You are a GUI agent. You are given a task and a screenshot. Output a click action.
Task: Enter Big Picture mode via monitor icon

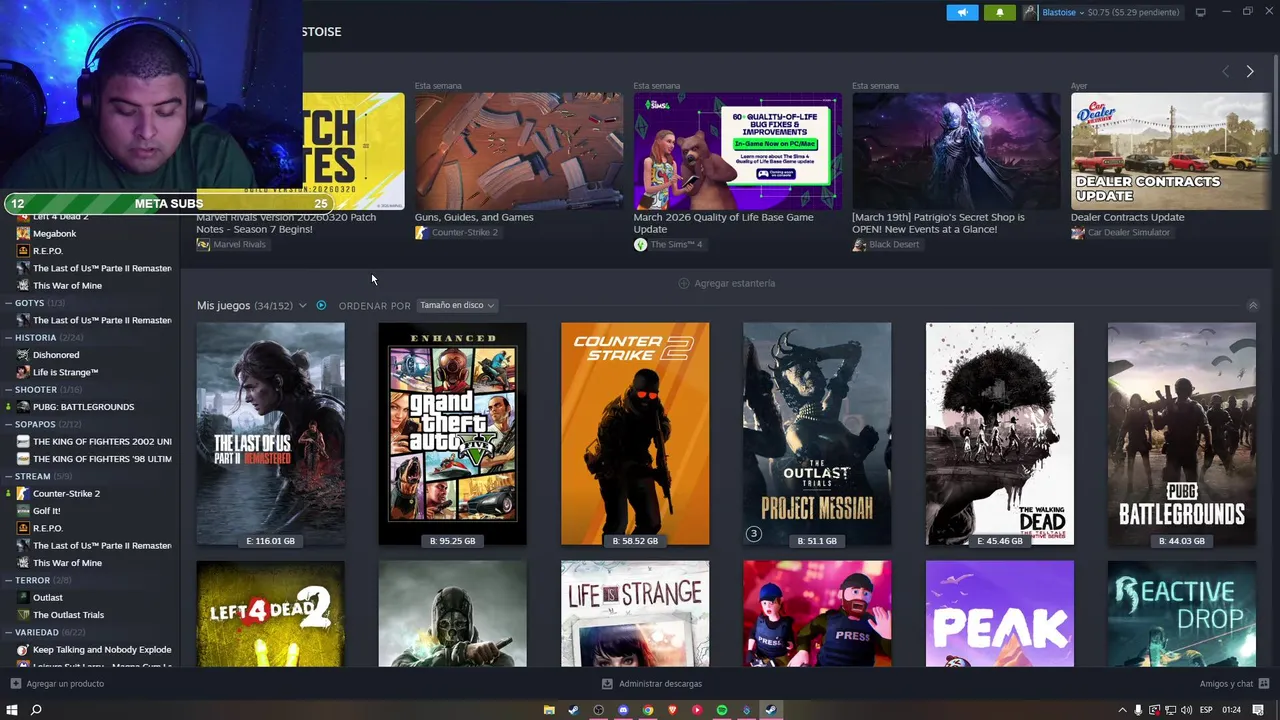point(1200,12)
